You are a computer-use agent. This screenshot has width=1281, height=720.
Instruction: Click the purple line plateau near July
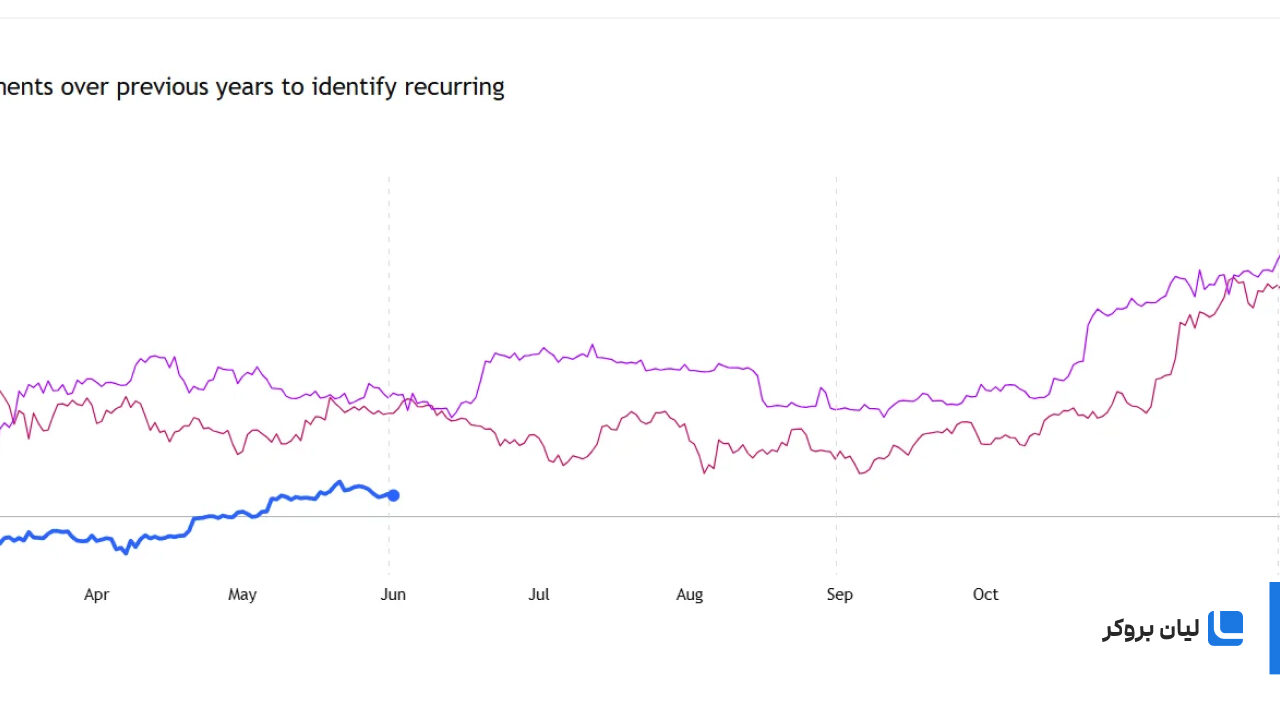(x=540, y=350)
